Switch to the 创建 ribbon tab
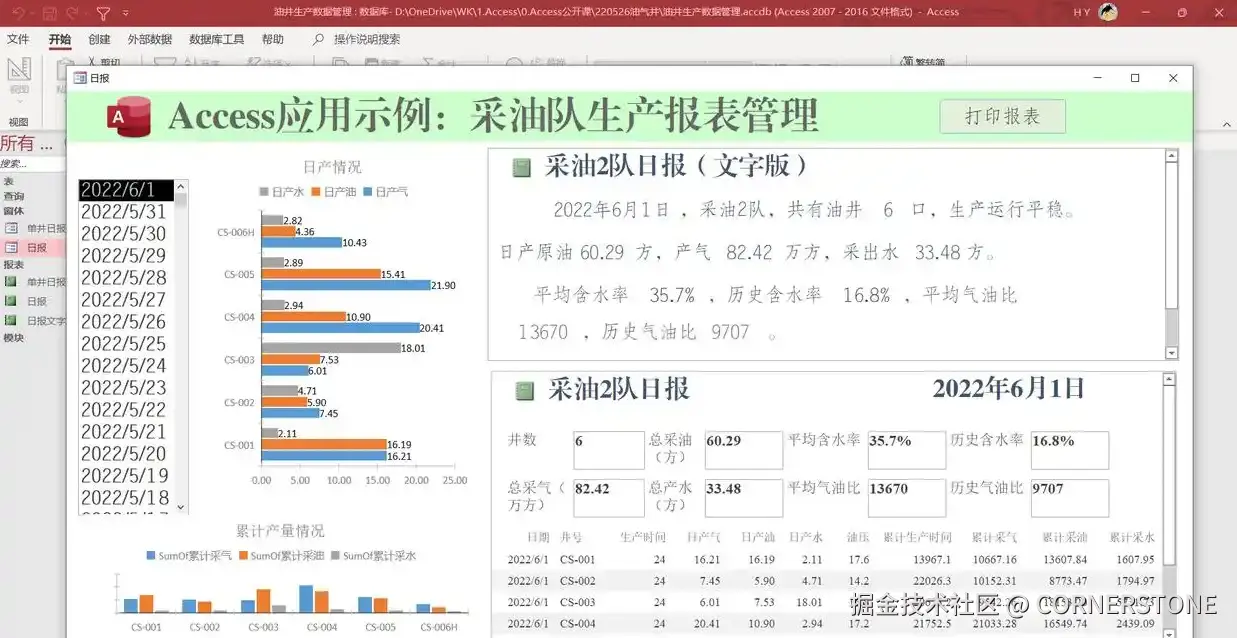 click(x=99, y=40)
